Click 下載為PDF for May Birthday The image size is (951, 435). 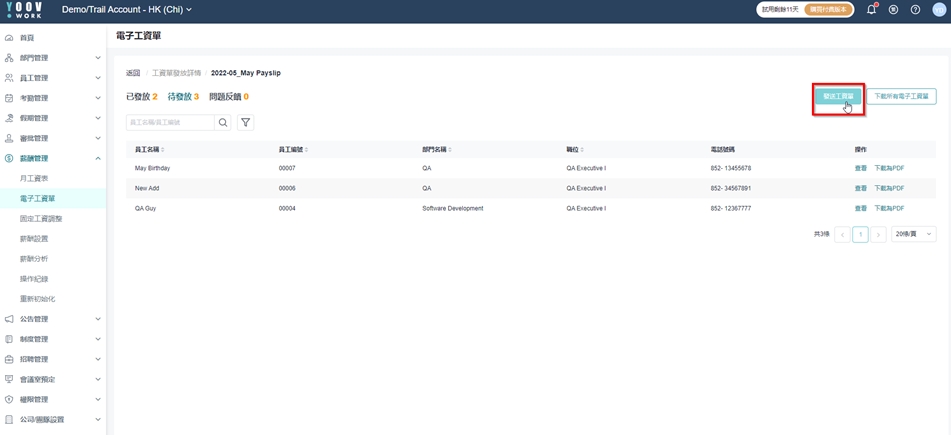(x=889, y=168)
